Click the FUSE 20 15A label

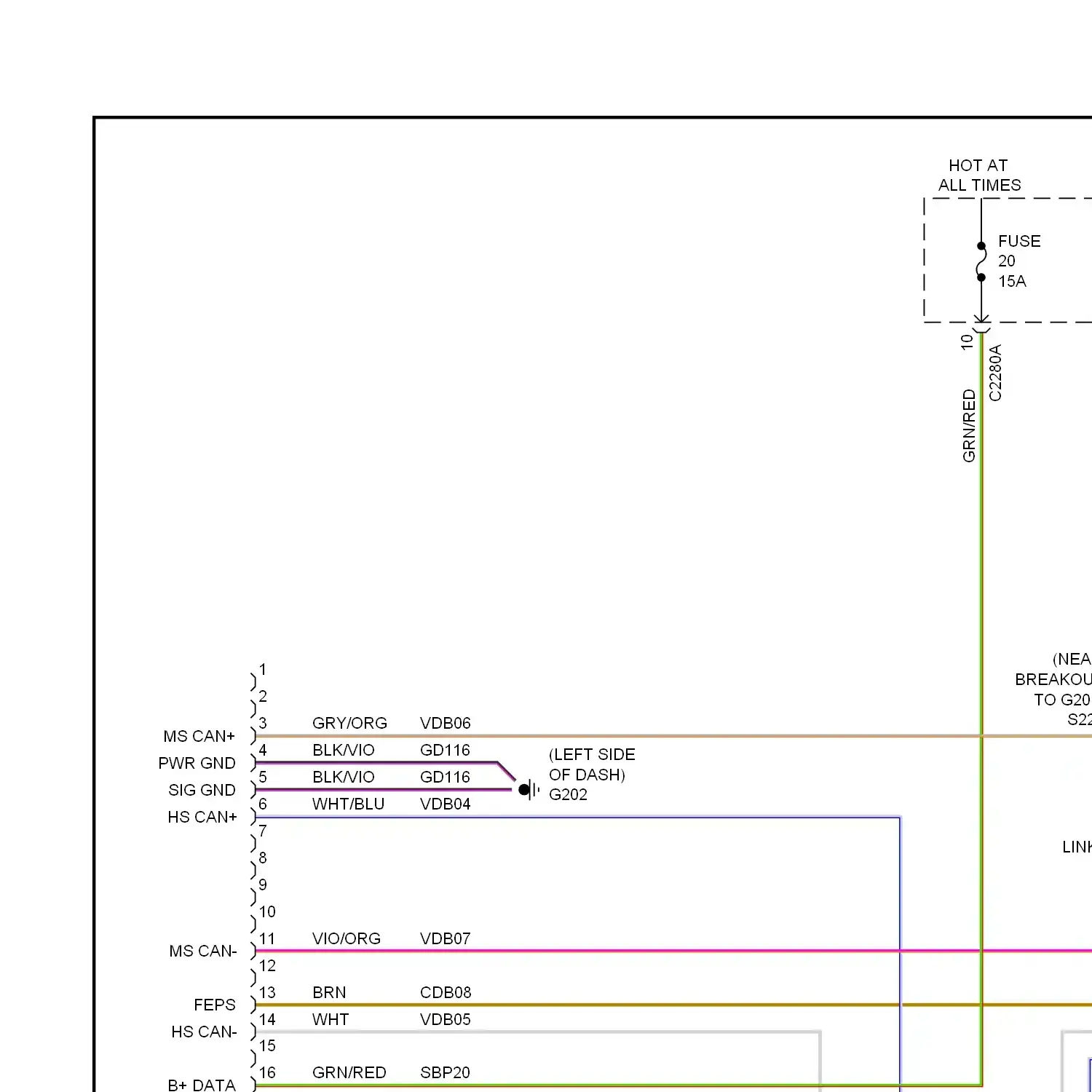click(1019, 261)
